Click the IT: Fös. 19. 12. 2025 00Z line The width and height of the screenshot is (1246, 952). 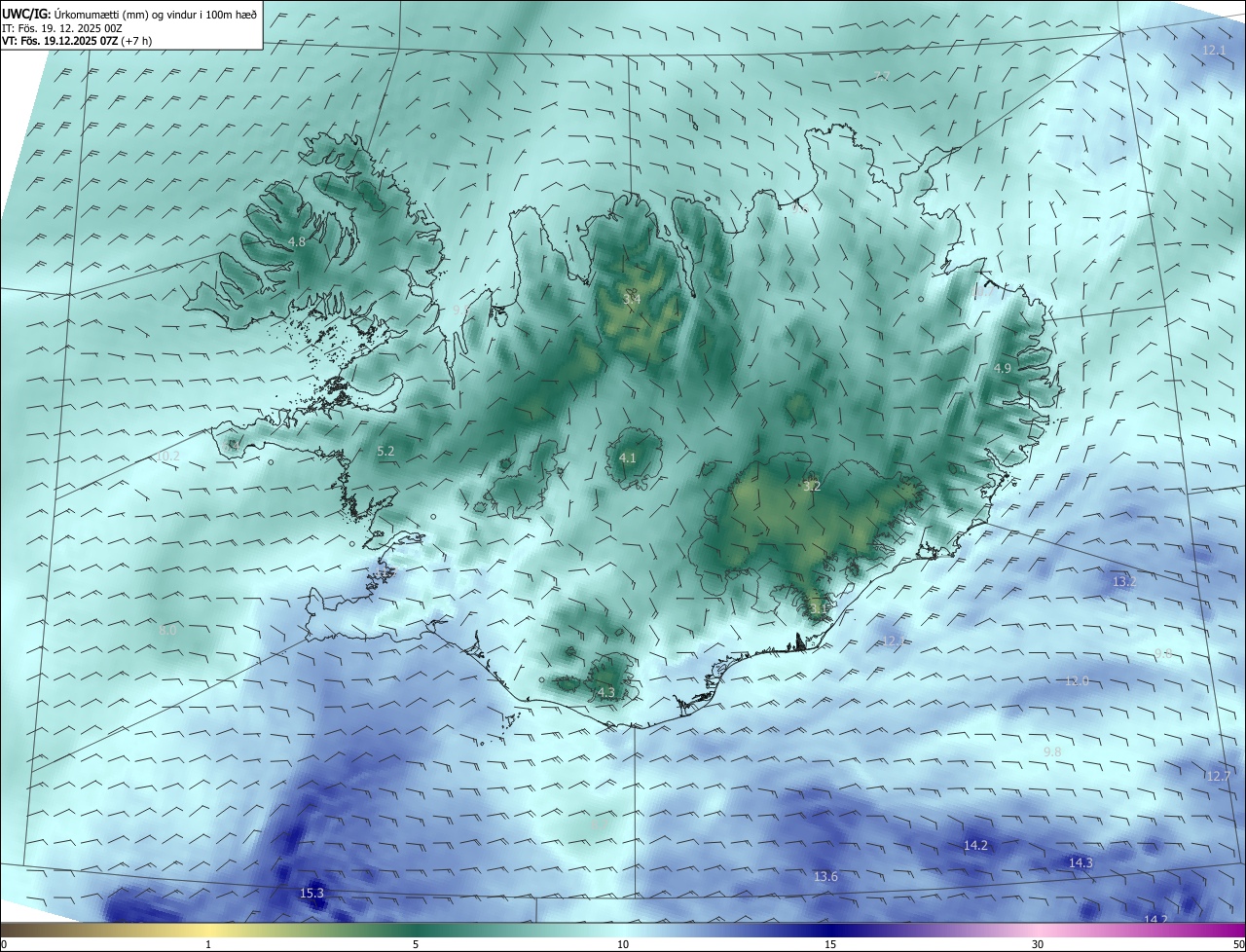62,28
